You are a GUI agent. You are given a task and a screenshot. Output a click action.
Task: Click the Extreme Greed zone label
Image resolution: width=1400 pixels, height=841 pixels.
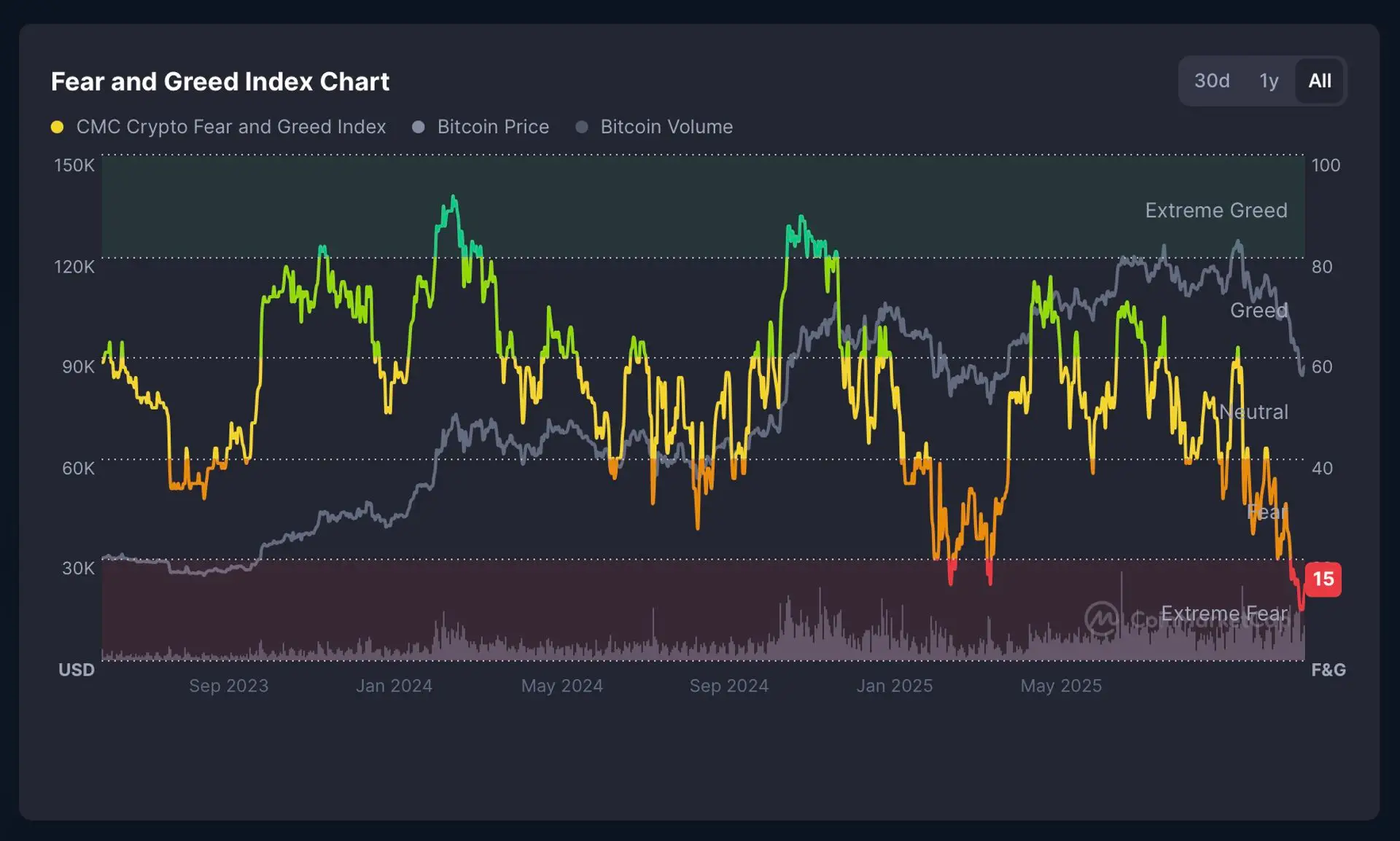1216,211
